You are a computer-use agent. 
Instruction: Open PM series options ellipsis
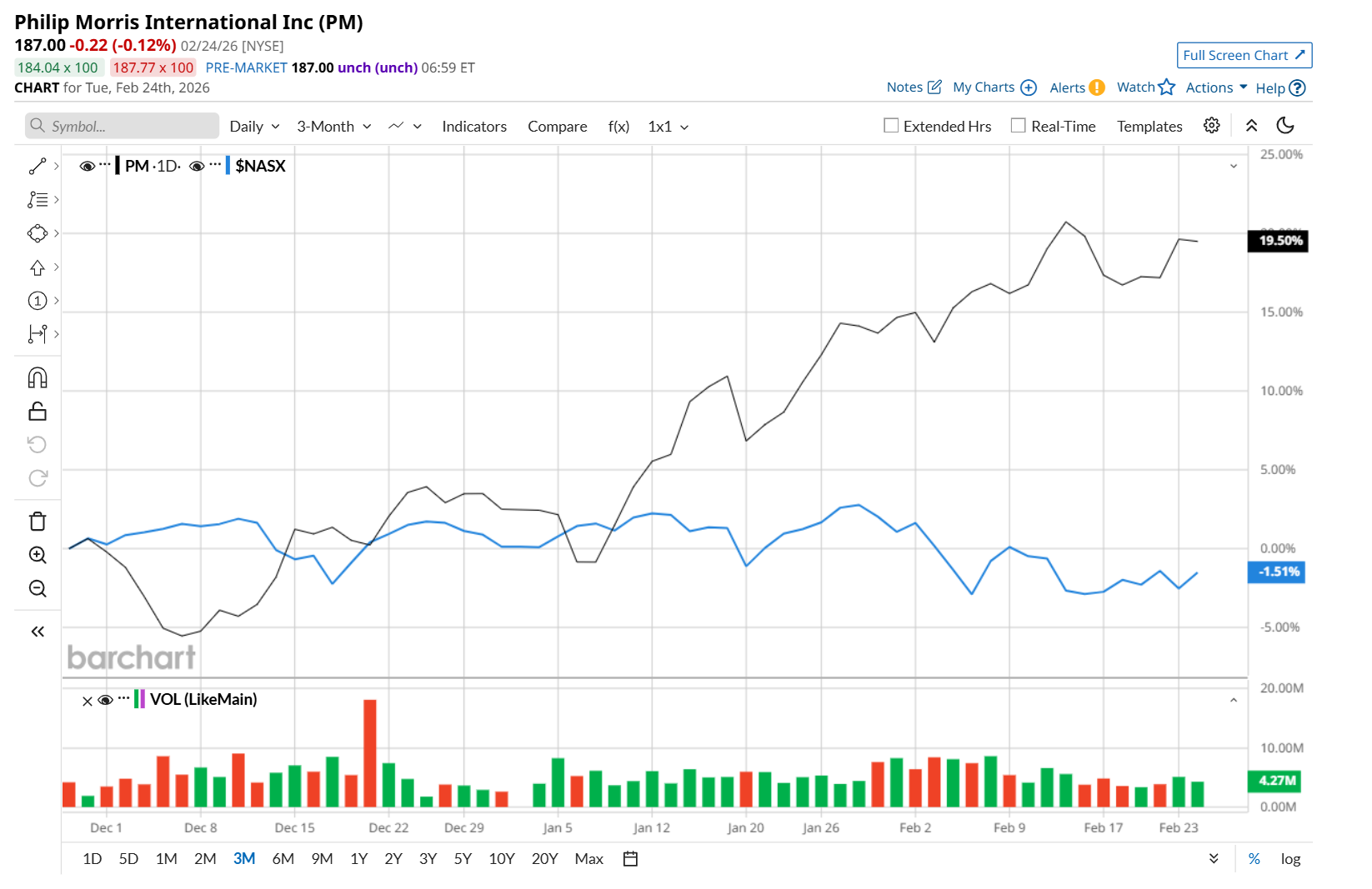[104, 164]
